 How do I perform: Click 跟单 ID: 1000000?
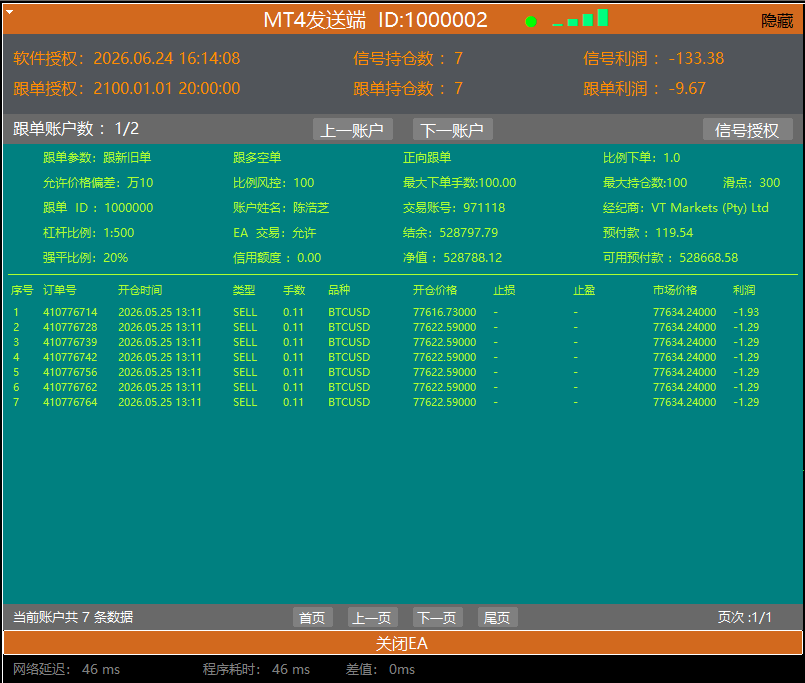click(x=98, y=208)
